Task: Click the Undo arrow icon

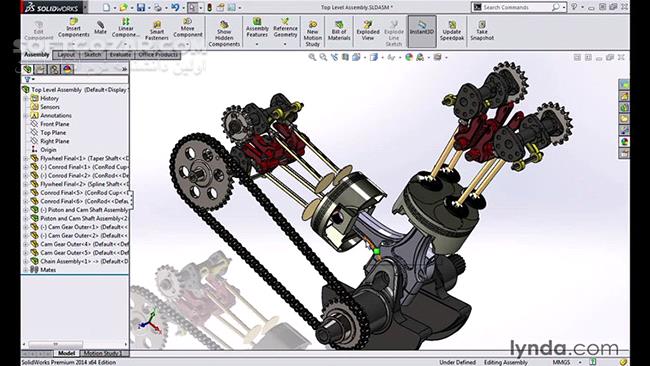Action: (175, 7)
